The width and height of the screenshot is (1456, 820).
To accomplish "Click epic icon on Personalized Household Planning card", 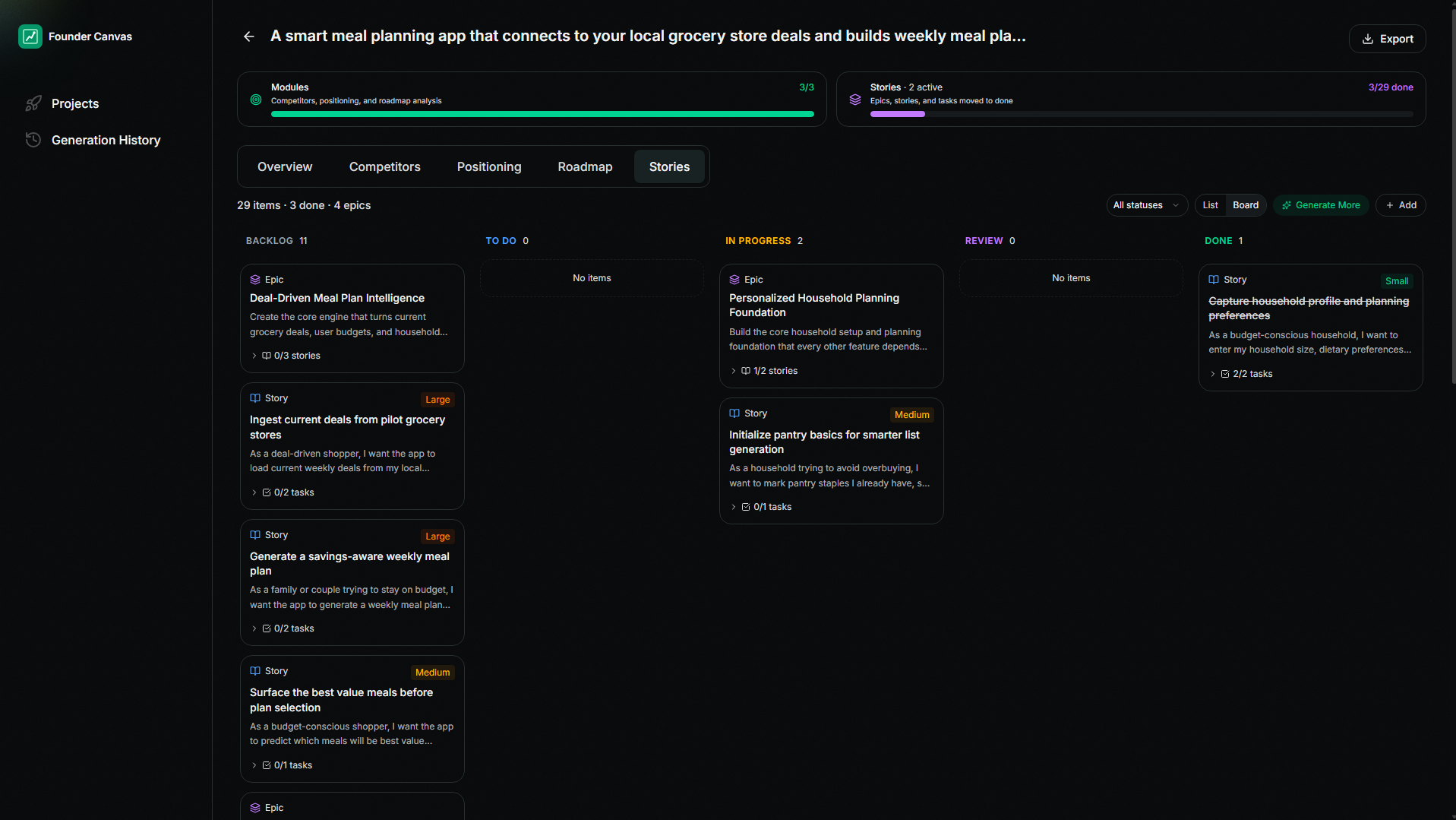I will (x=734, y=280).
